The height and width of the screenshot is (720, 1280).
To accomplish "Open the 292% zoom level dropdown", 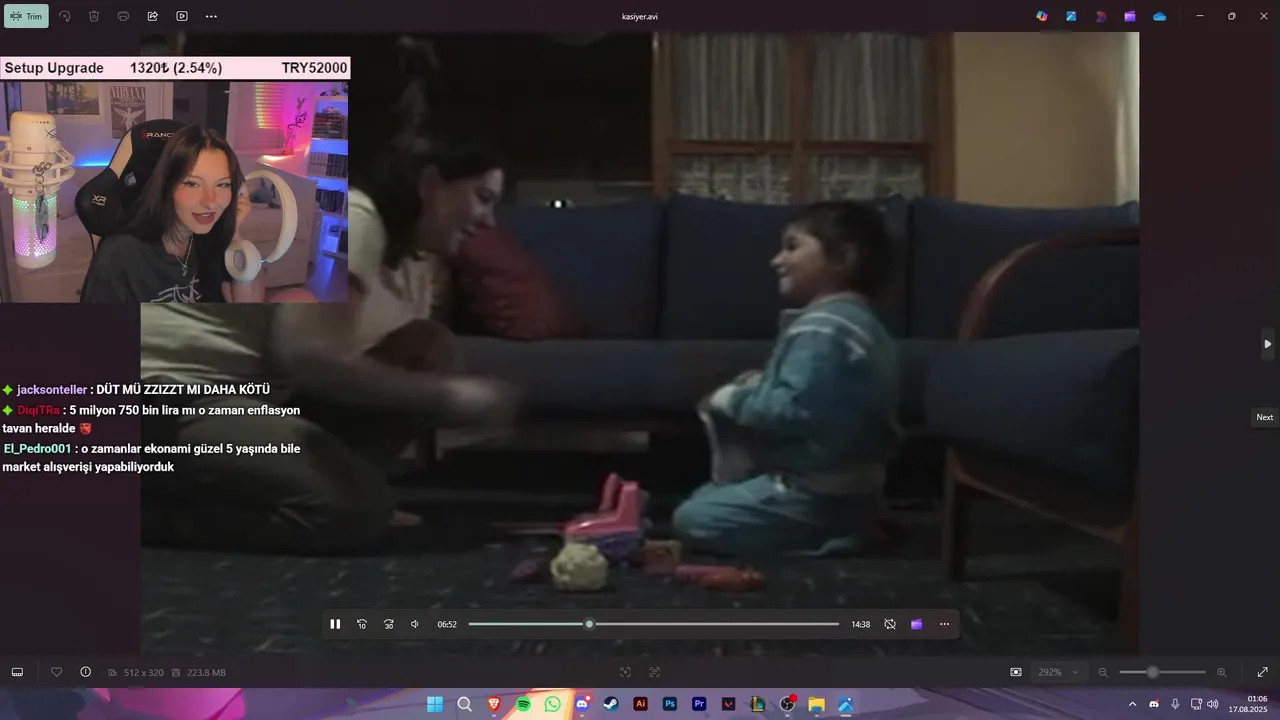I will pyautogui.click(x=1059, y=672).
